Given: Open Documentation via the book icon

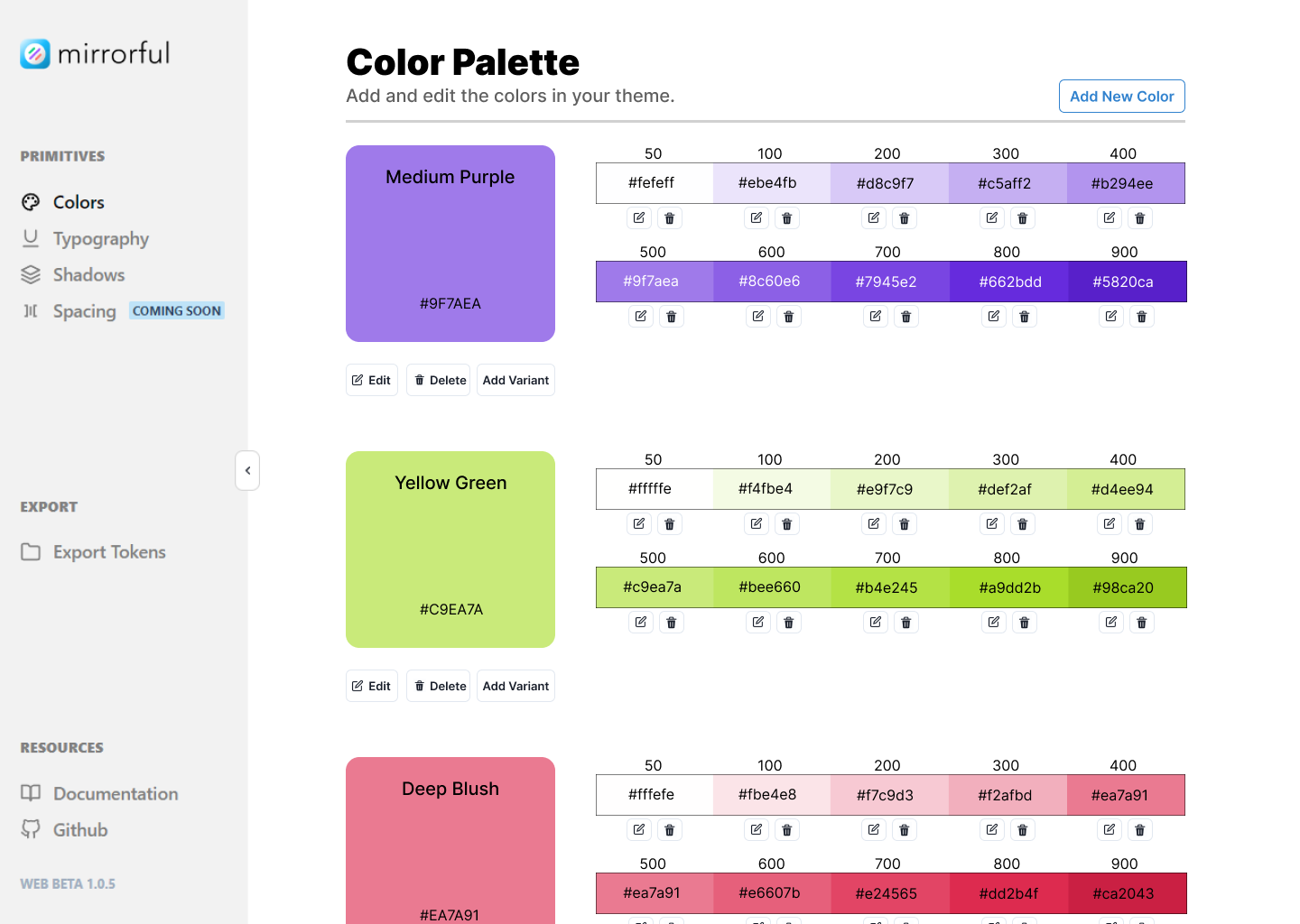Looking at the screenshot, I should coord(30,793).
